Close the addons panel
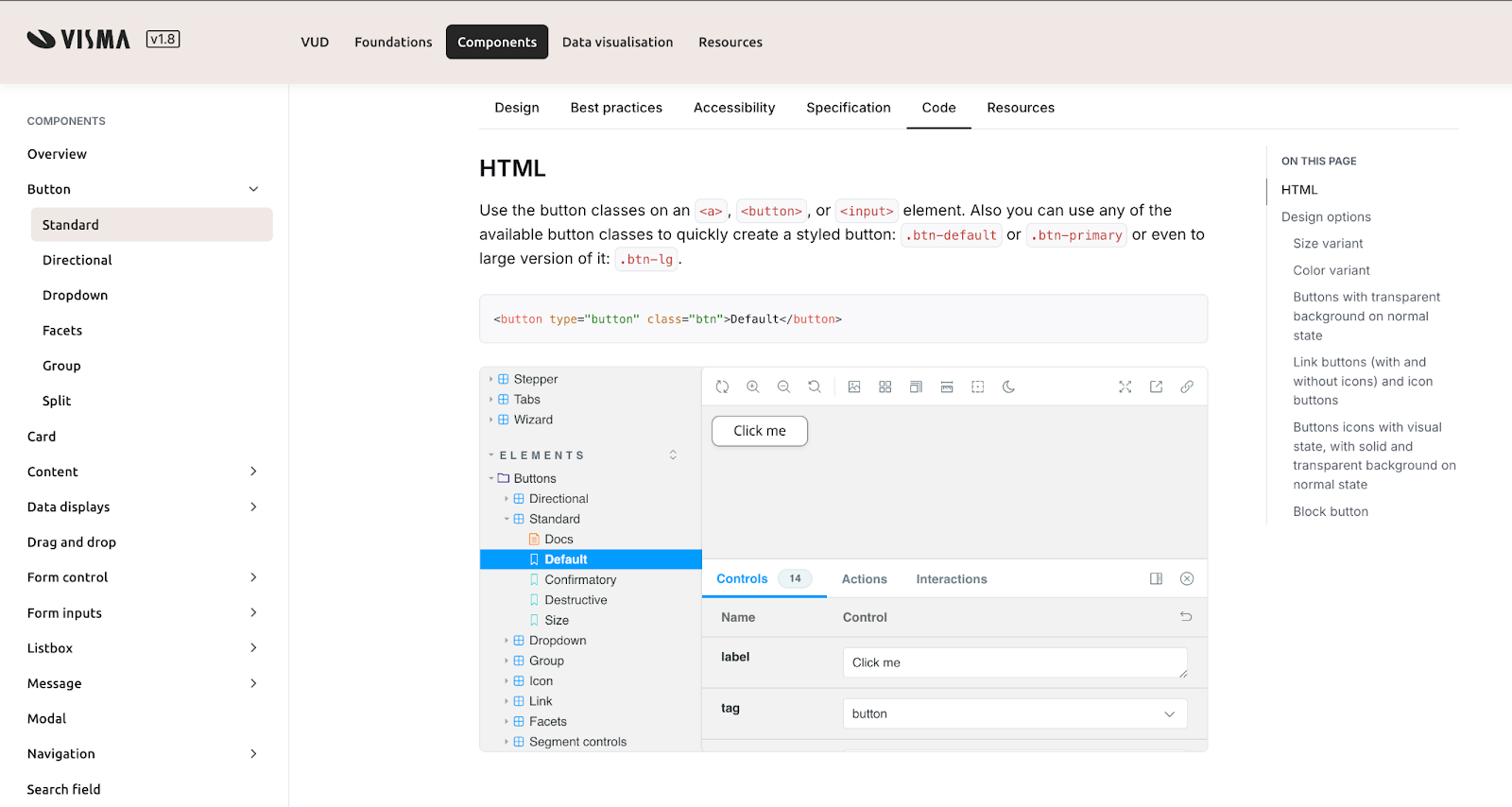The image size is (1512, 807). [x=1187, y=578]
